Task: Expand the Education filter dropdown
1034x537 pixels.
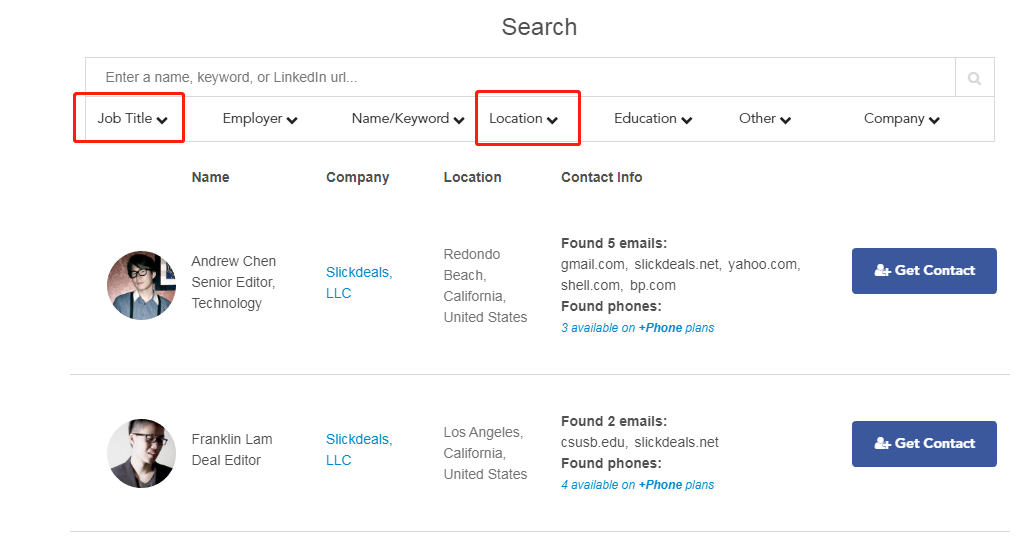Action: (x=653, y=119)
